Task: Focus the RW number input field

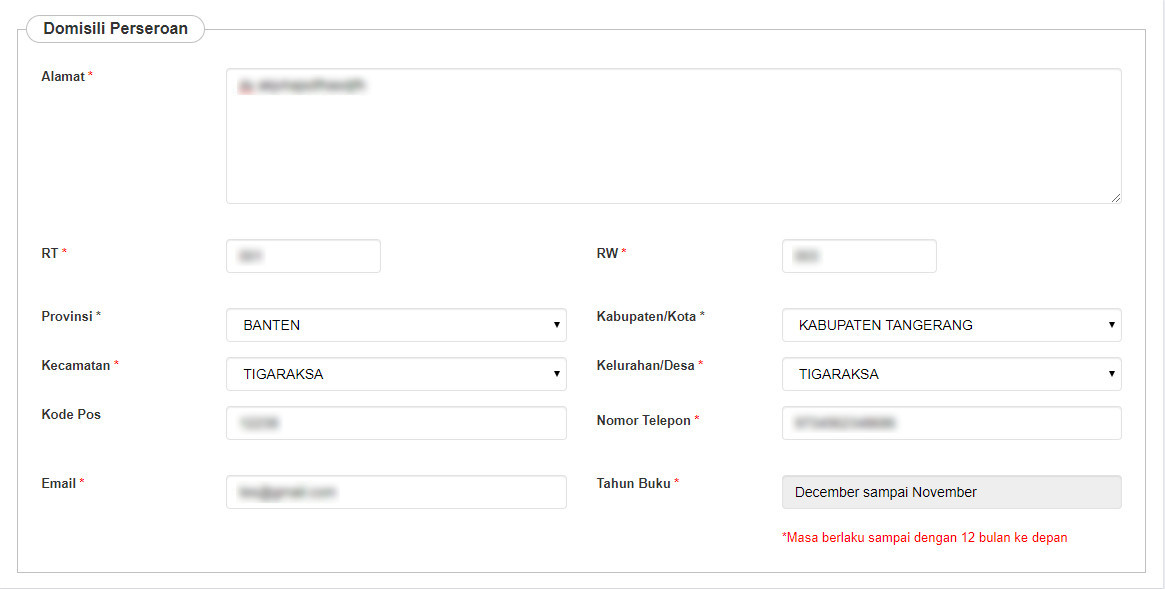Action: pos(859,256)
